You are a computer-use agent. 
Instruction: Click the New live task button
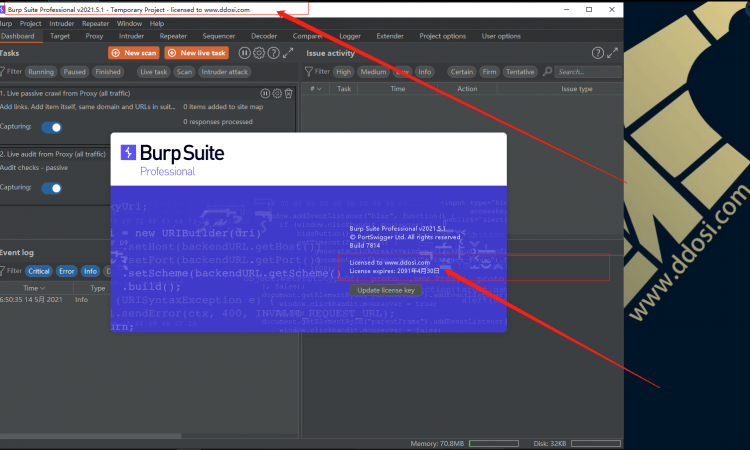coord(197,53)
